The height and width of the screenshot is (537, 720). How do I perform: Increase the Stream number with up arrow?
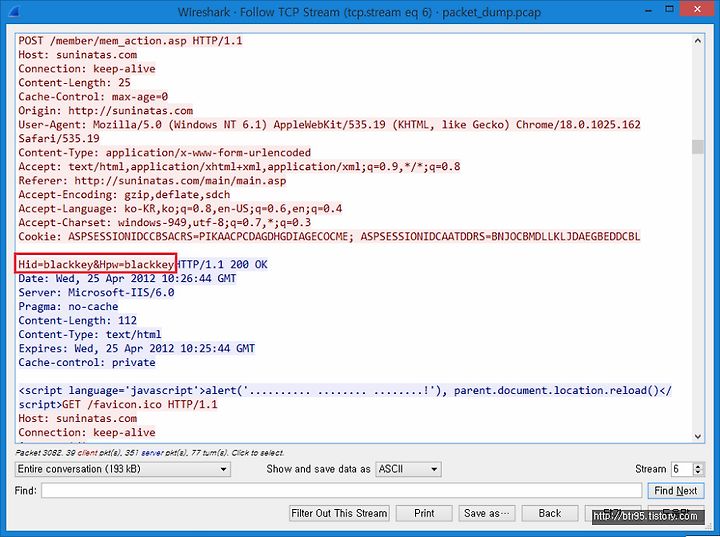(x=698, y=466)
